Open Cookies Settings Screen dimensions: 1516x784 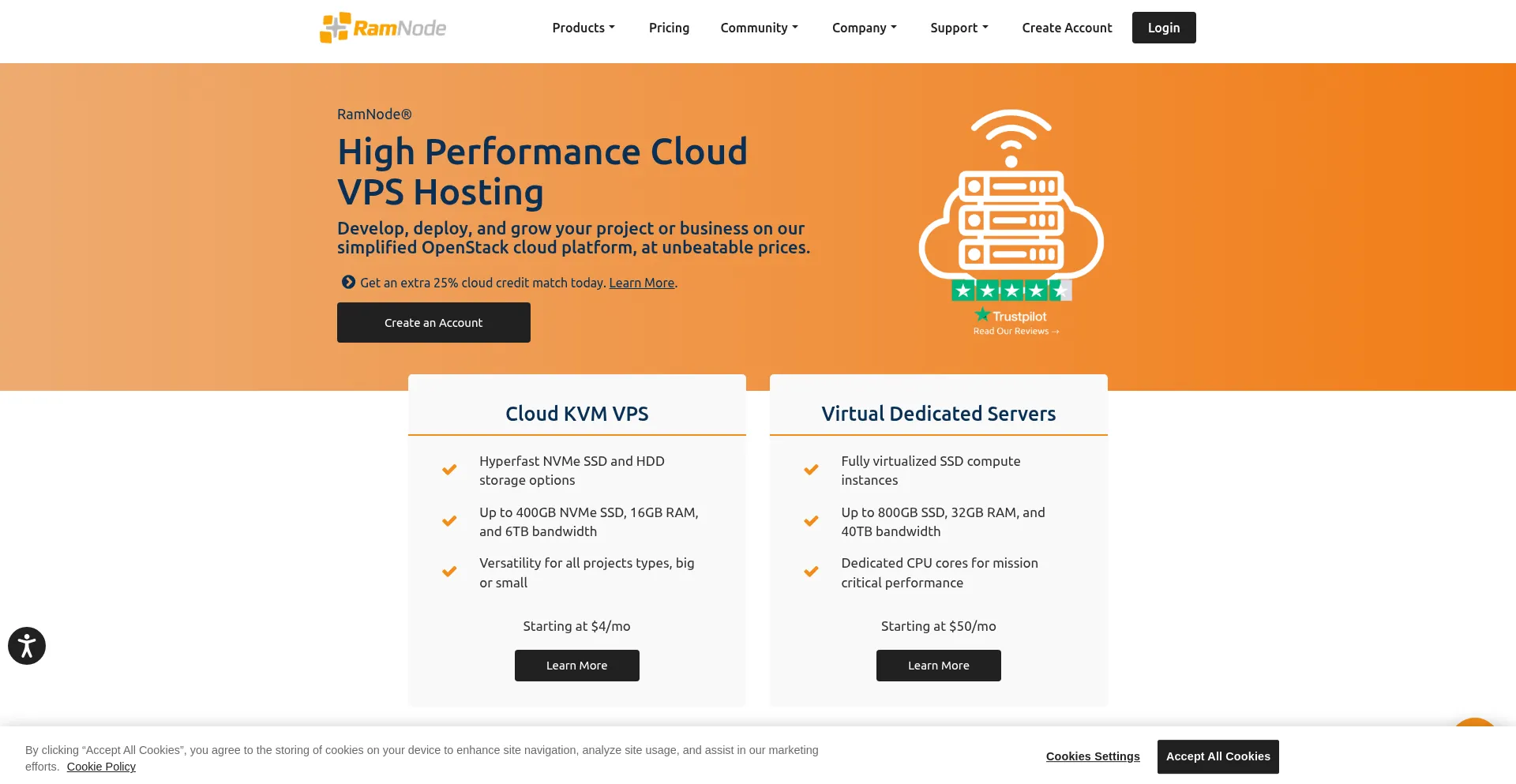coord(1093,756)
